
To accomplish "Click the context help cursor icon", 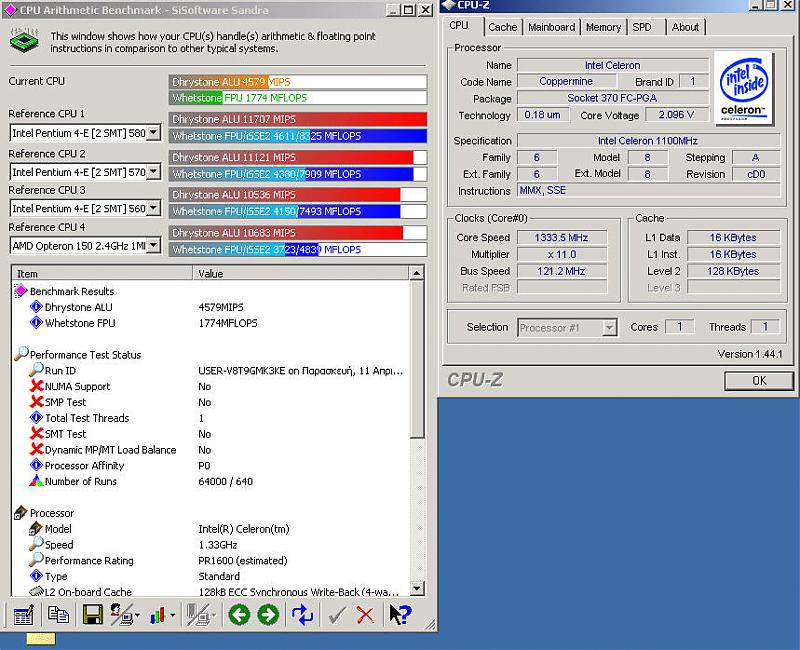I will 399,615.
